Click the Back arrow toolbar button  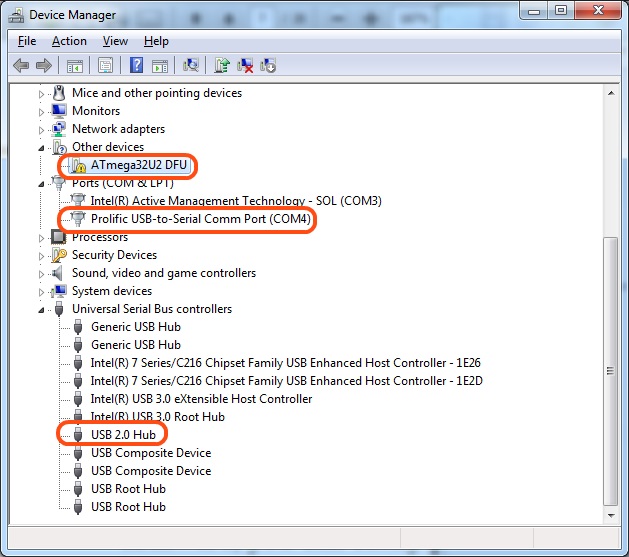[21, 65]
